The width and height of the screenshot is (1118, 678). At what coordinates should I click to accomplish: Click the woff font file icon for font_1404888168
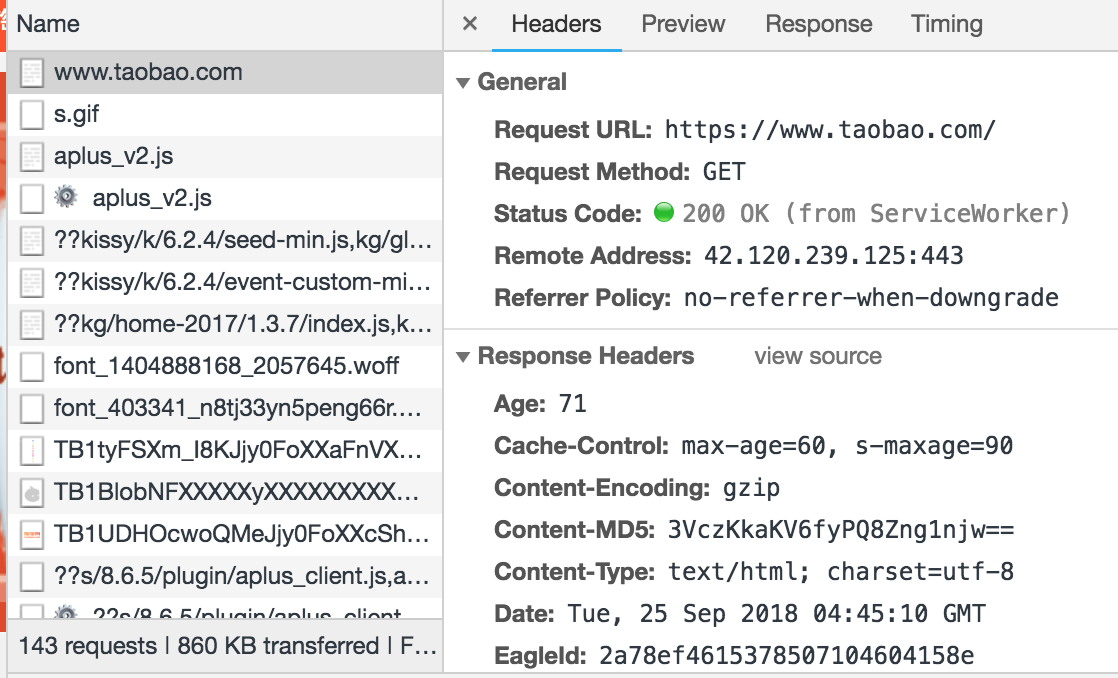tap(33, 365)
